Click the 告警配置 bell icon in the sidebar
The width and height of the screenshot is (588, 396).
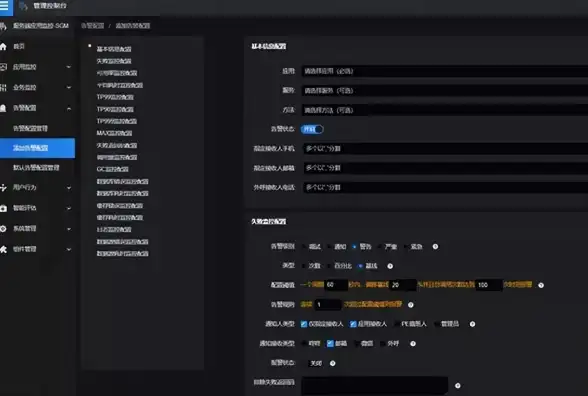(3, 108)
